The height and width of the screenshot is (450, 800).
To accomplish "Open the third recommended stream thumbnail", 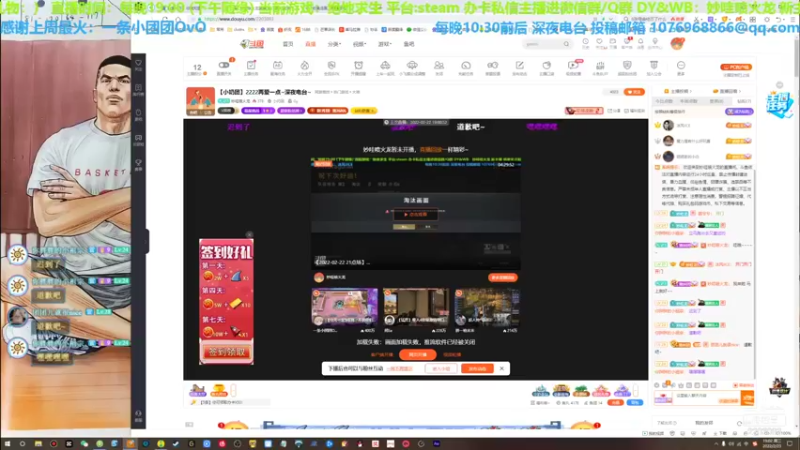I will (487, 307).
